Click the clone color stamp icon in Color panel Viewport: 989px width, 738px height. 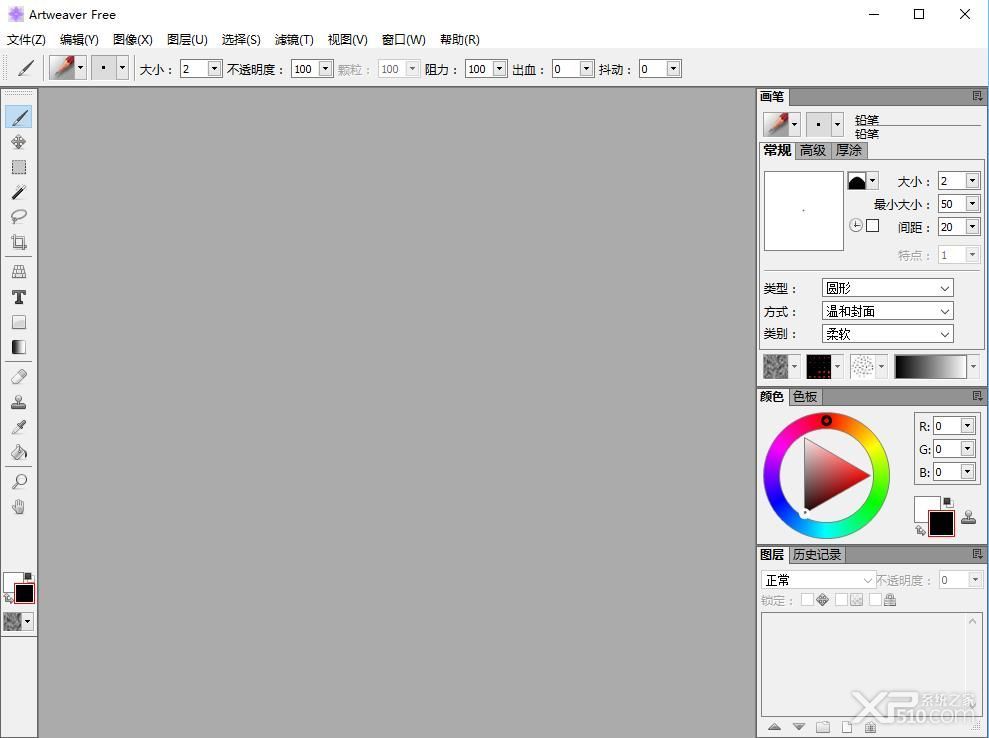coord(969,517)
